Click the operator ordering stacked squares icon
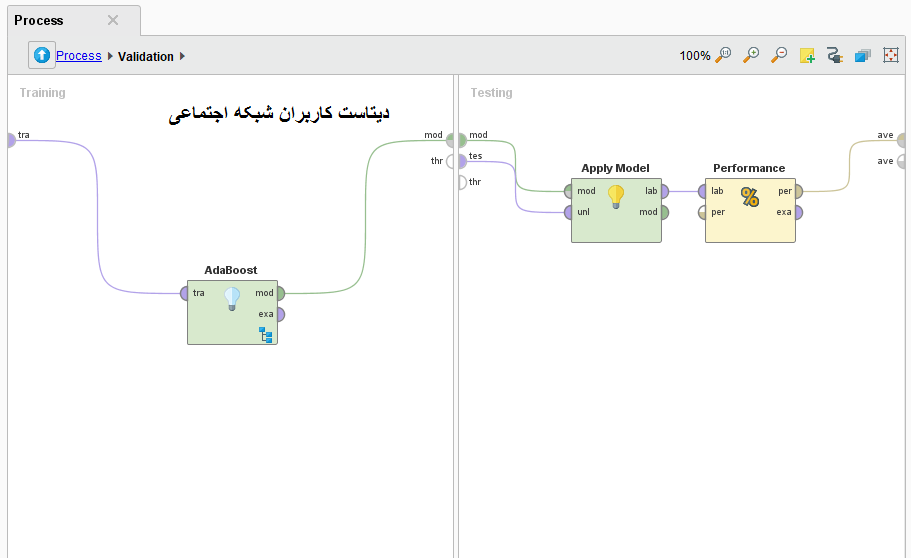911x558 pixels. coord(863,56)
